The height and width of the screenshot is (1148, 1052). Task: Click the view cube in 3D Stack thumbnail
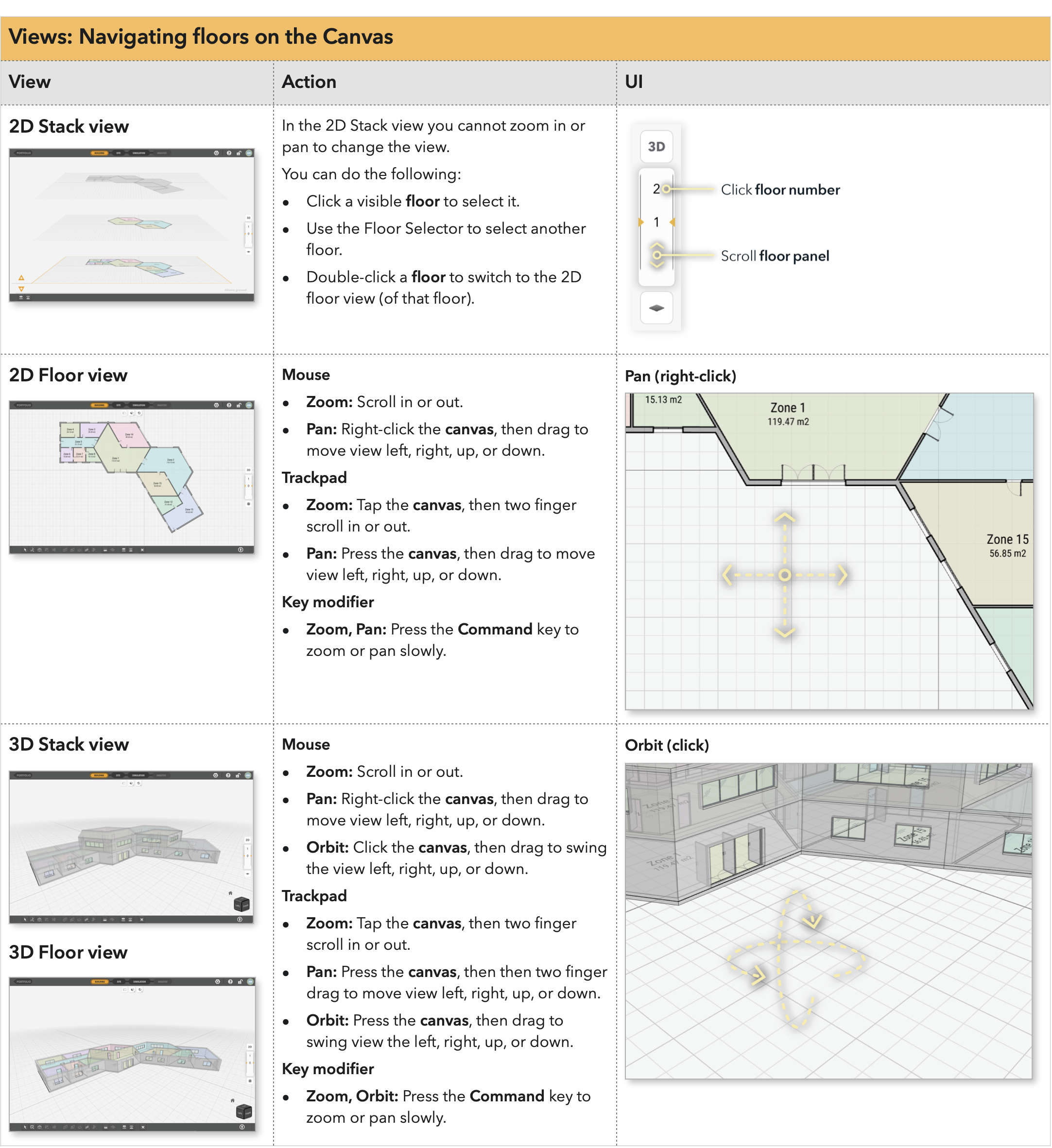coord(241,904)
